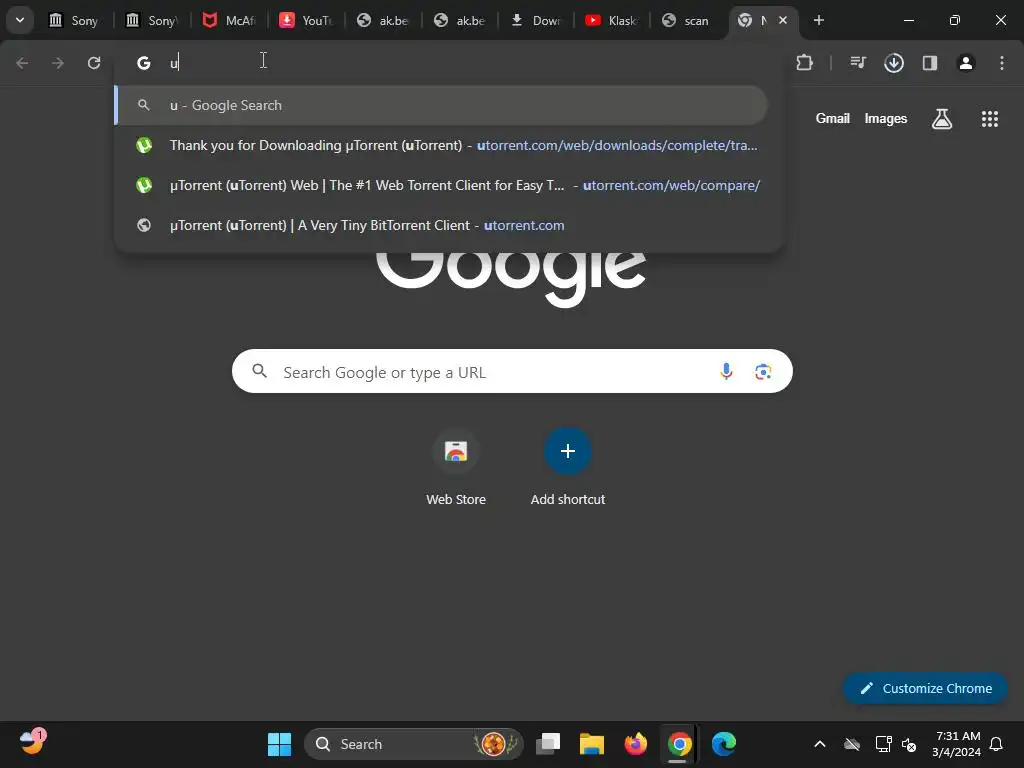Open the Gmail link
The width and height of the screenshot is (1024, 768).
click(x=833, y=118)
